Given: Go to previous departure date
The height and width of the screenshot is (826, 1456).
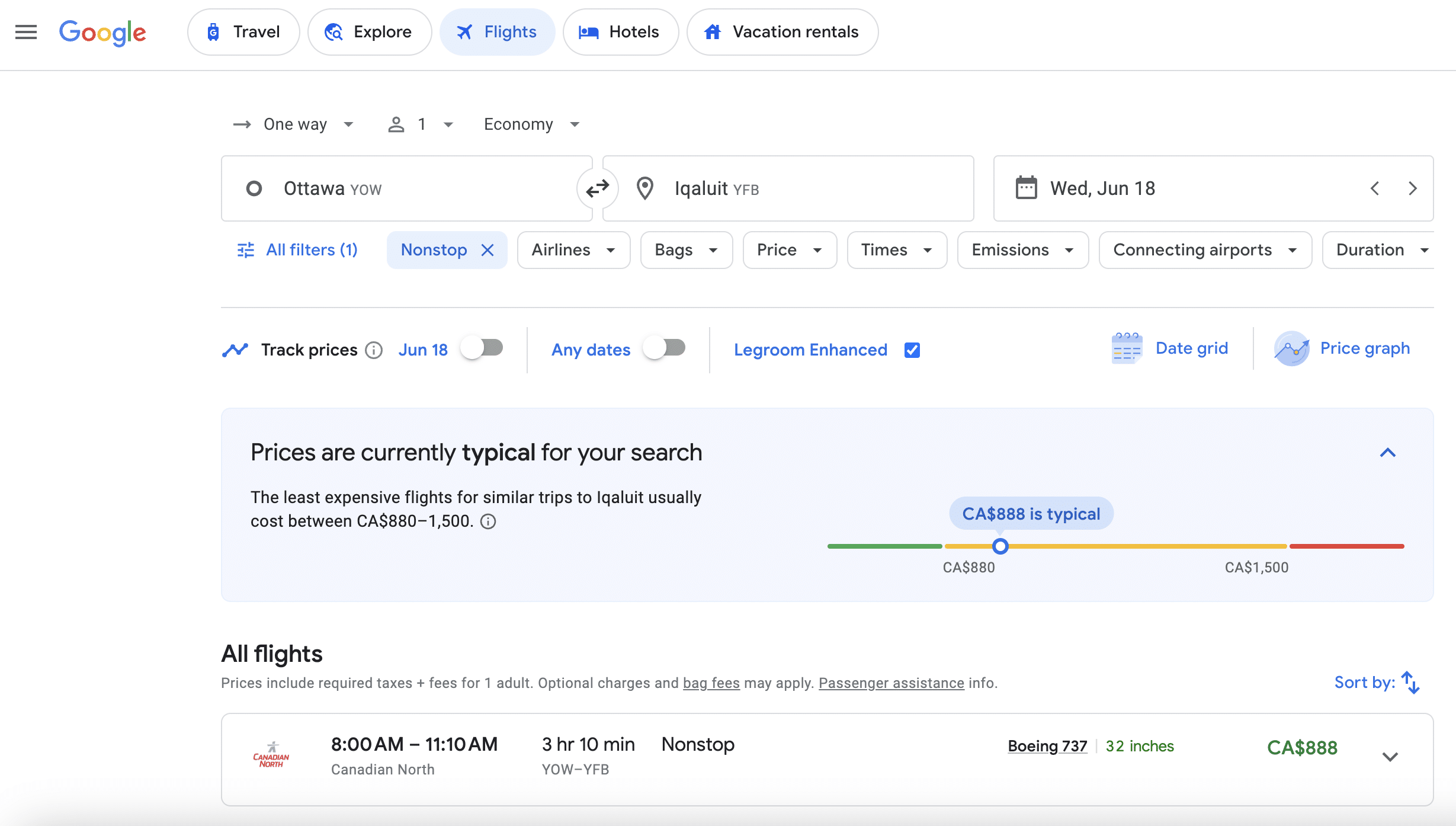Looking at the screenshot, I should point(1375,188).
